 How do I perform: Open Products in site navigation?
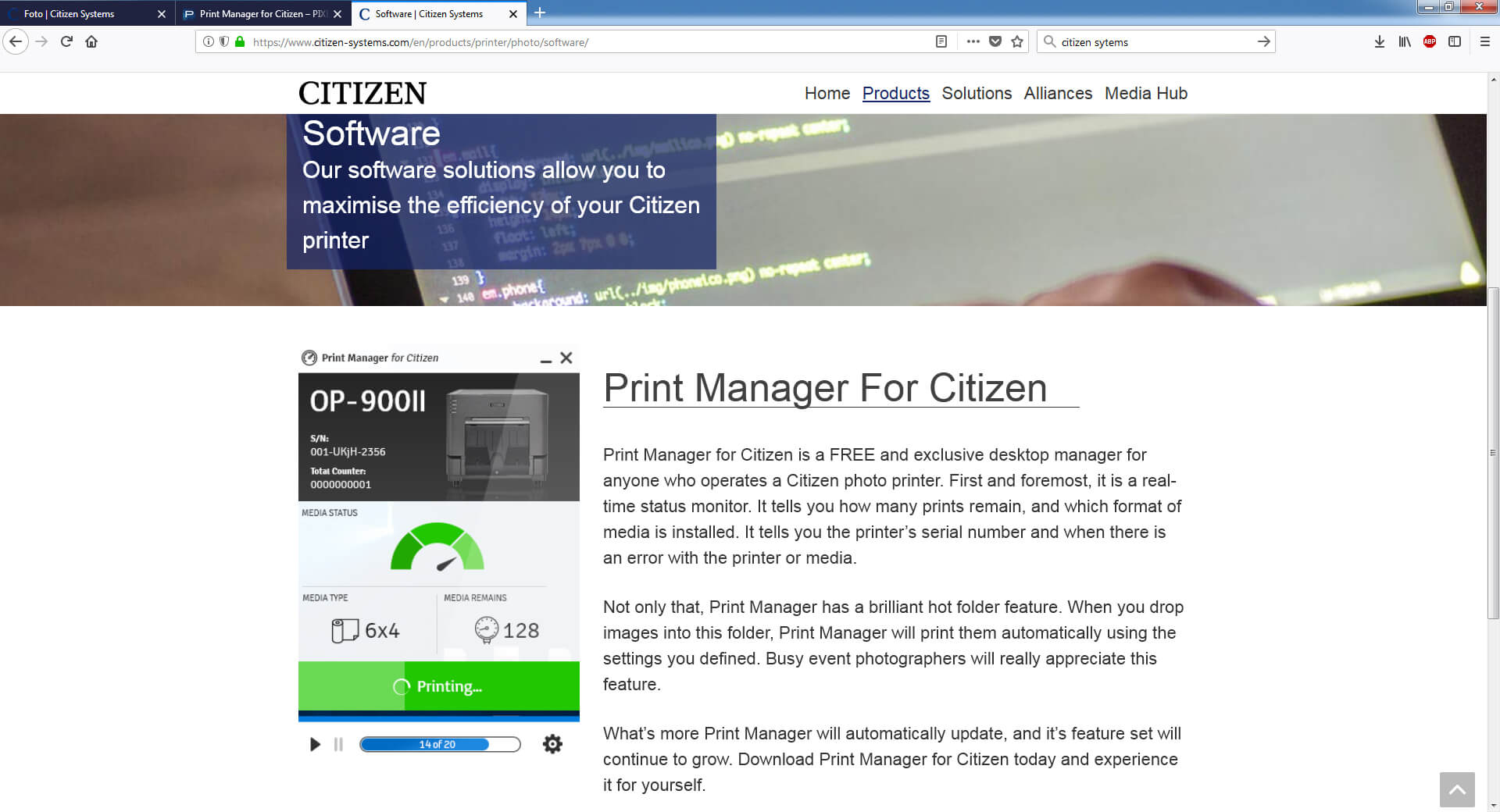pyautogui.click(x=896, y=93)
